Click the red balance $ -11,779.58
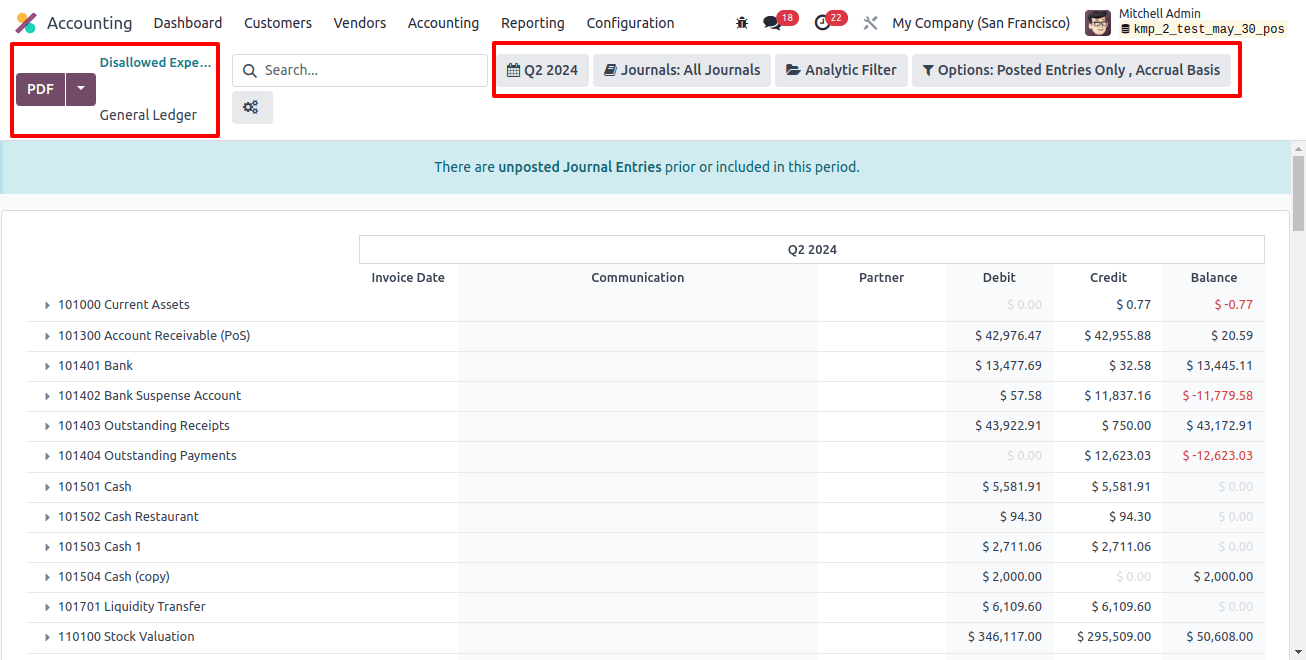Viewport: 1306px width, 660px height. click(x=1217, y=396)
